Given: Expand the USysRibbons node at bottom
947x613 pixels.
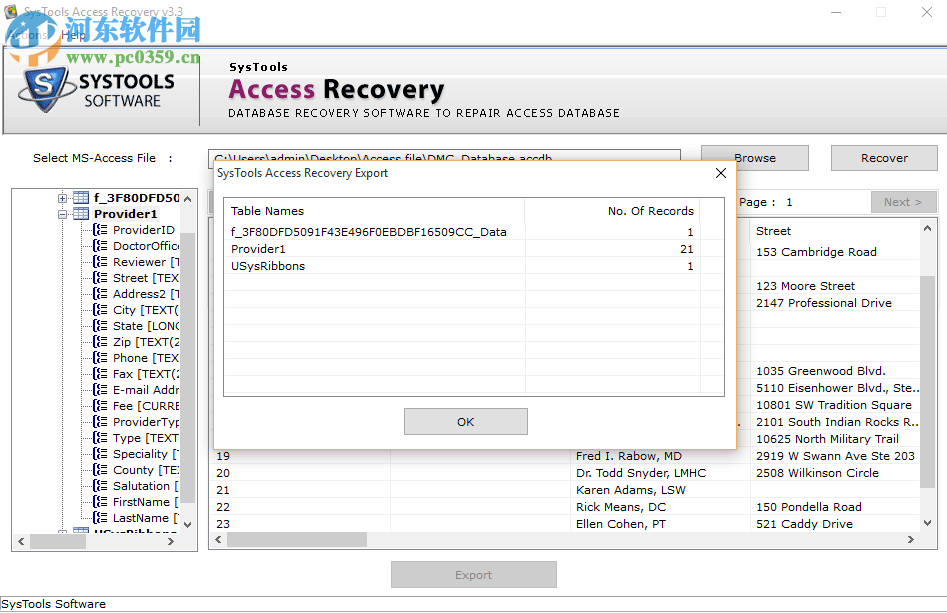Looking at the screenshot, I should (x=62, y=533).
